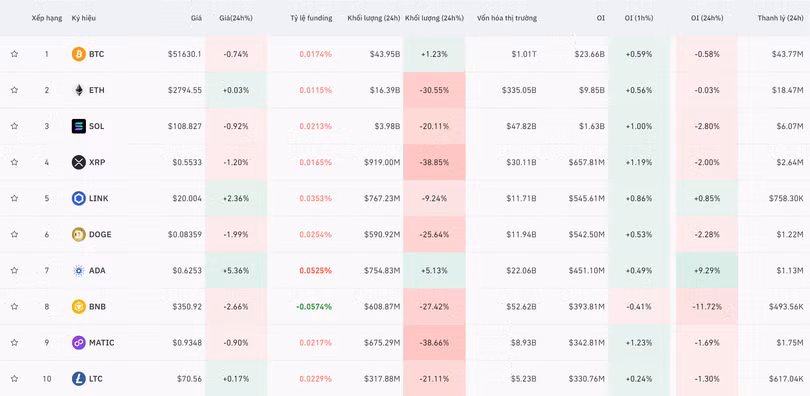Viewport: 810px width, 396px height.
Task: Click SOL open interest $1.63B
Action: (592, 126)
